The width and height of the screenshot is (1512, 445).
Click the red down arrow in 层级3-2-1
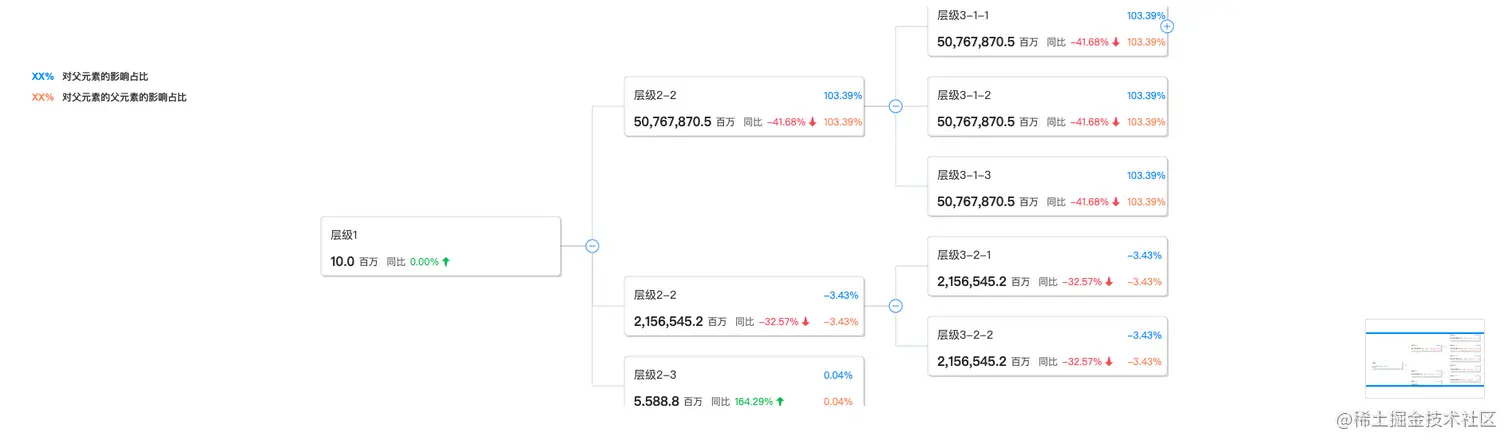click(1109, 282)
